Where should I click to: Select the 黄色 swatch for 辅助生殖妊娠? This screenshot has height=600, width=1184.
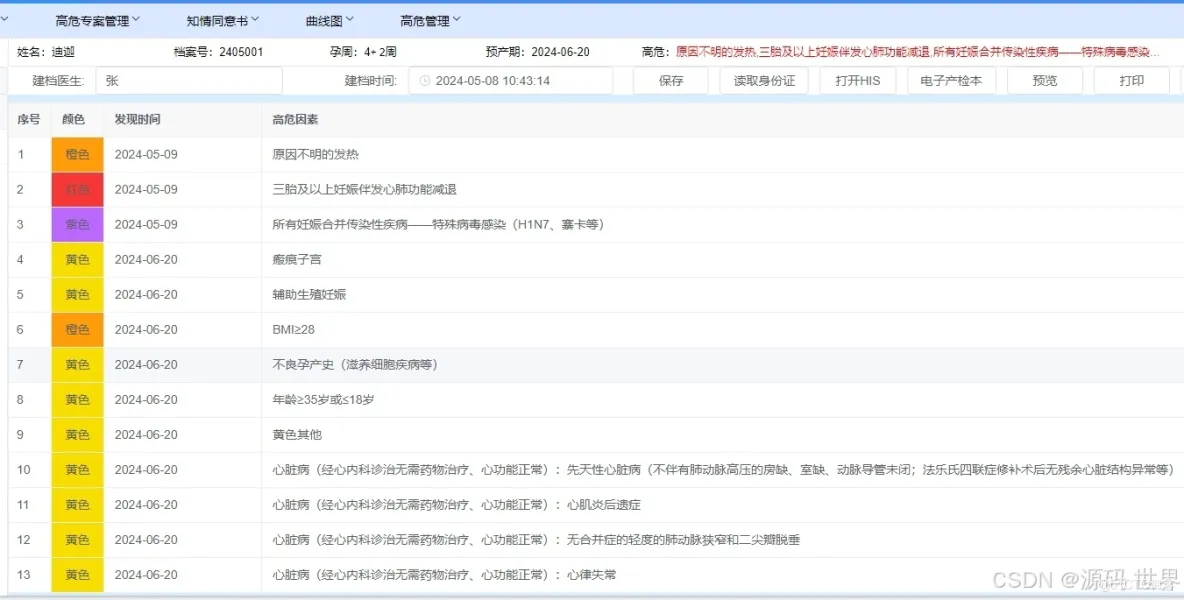pyautogui.click(x=77, y=294)
